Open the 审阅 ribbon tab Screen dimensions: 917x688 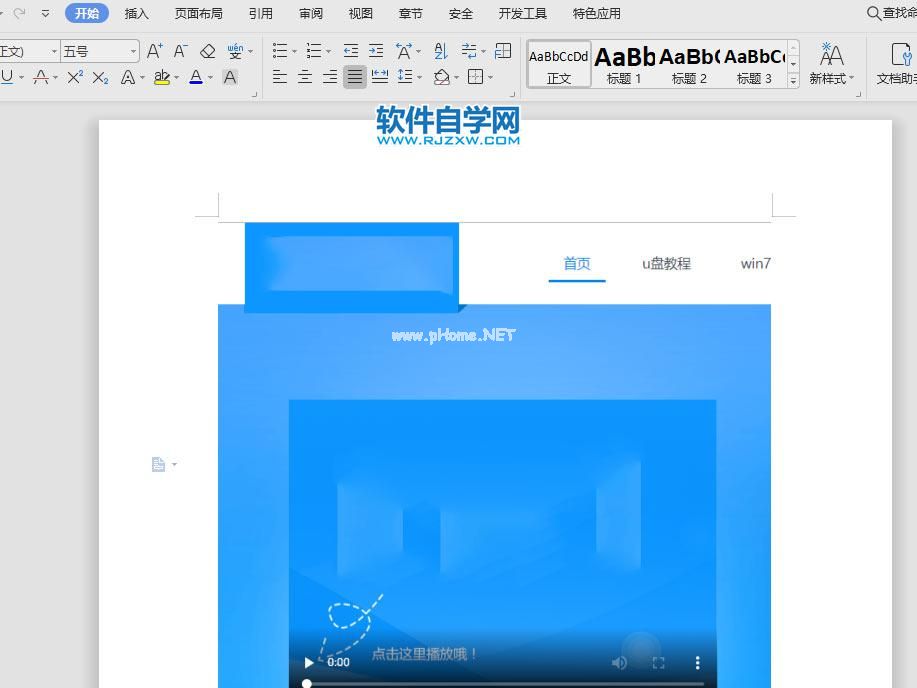pyautogui.click(x=310, y=13)
